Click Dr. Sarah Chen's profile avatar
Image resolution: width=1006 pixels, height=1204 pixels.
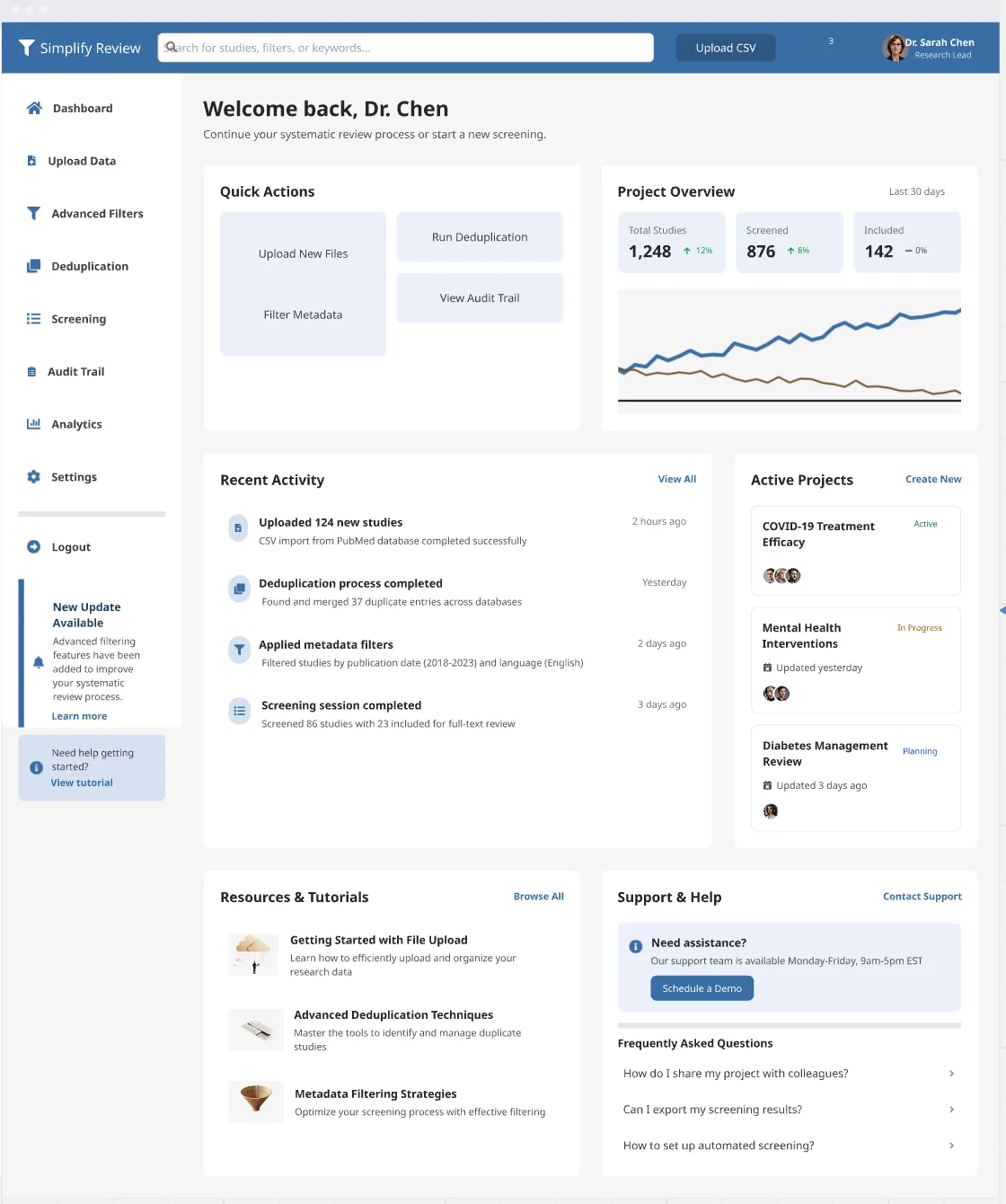[895, 48]
